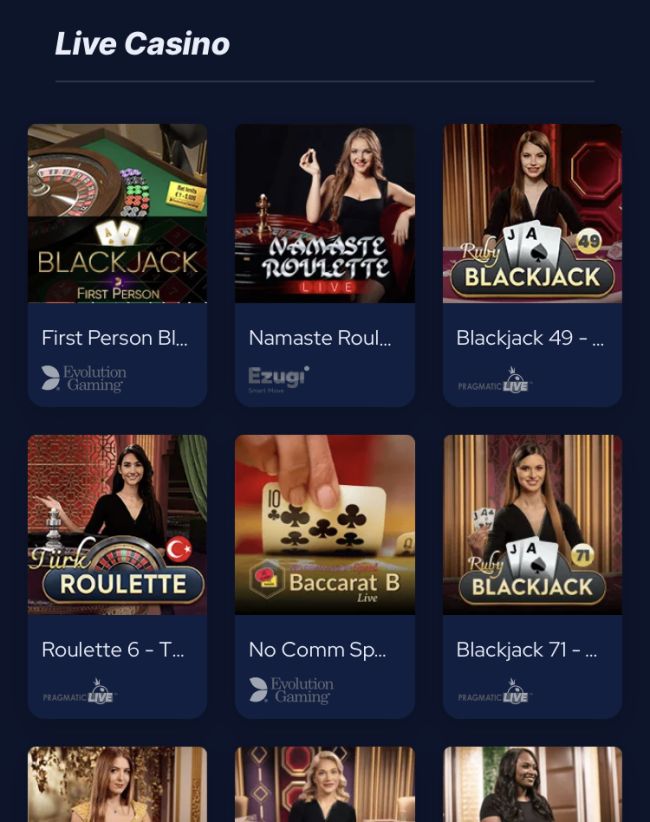Select the 'Namaste Roul...' game title
The height and width of the screenshot is (822, 650).
[320, 338]
